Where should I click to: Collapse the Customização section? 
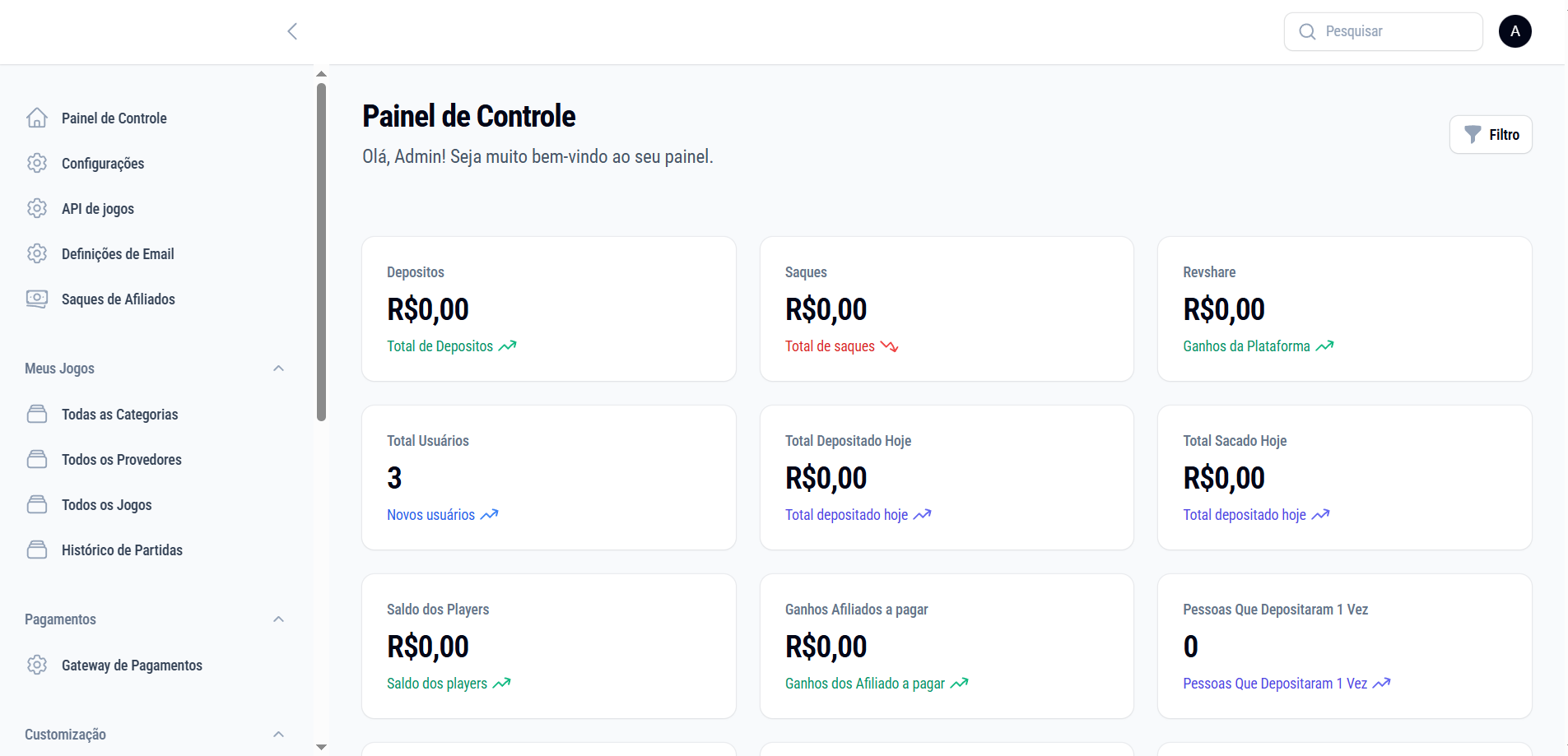pyautogui.click(x=278, y=735)
